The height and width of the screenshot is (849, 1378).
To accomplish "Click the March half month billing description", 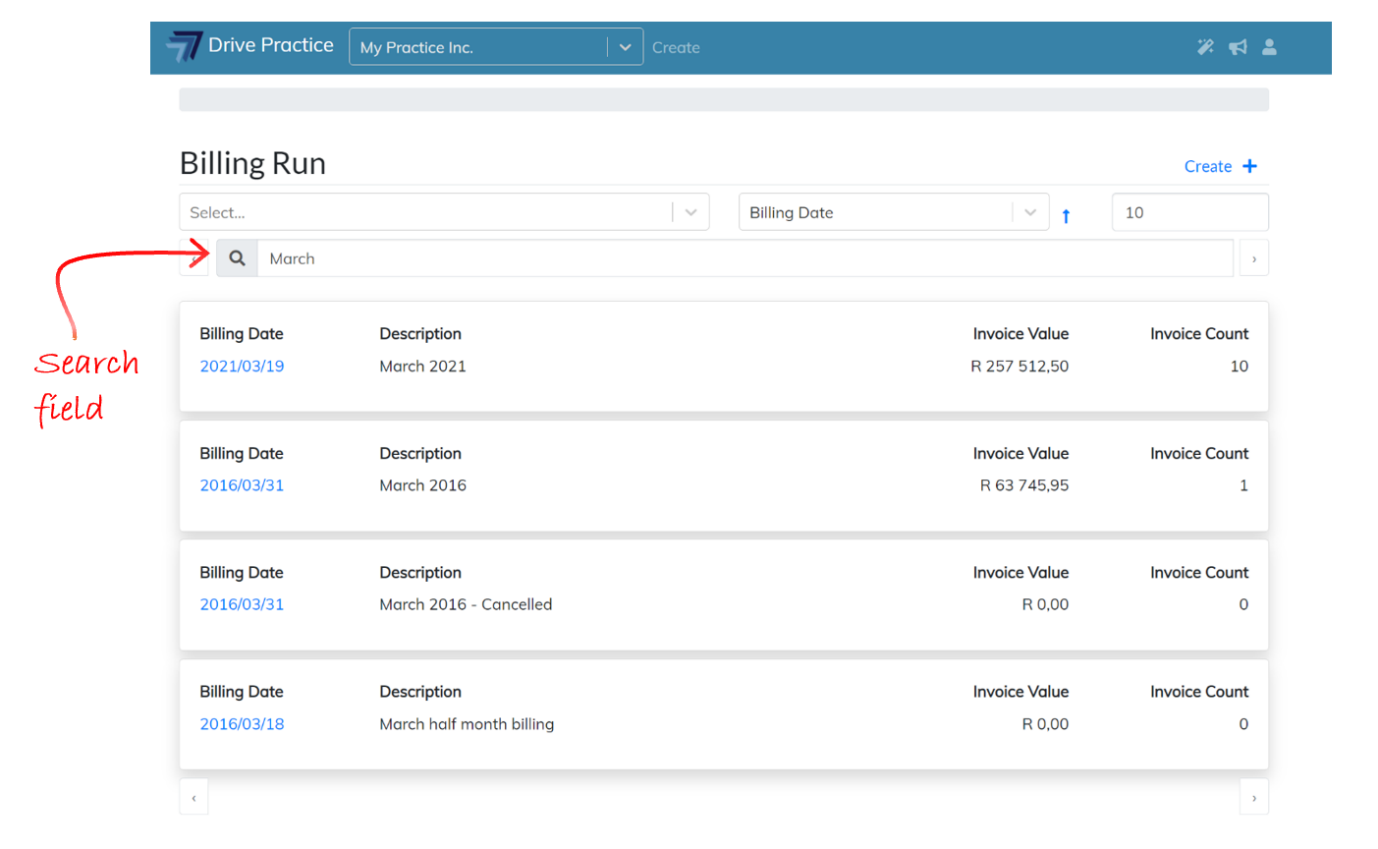I will pyautogui.click(x=467, y=724).
